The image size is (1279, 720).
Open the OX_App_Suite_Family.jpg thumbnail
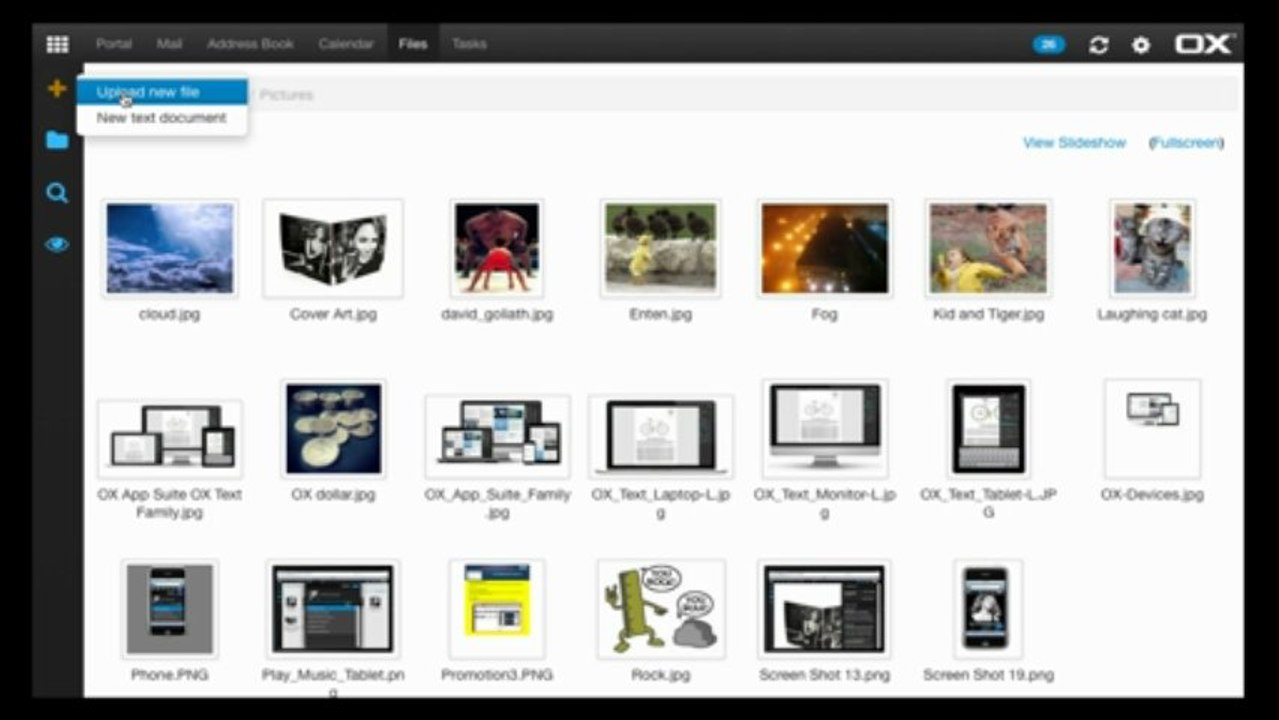point(497,436)
